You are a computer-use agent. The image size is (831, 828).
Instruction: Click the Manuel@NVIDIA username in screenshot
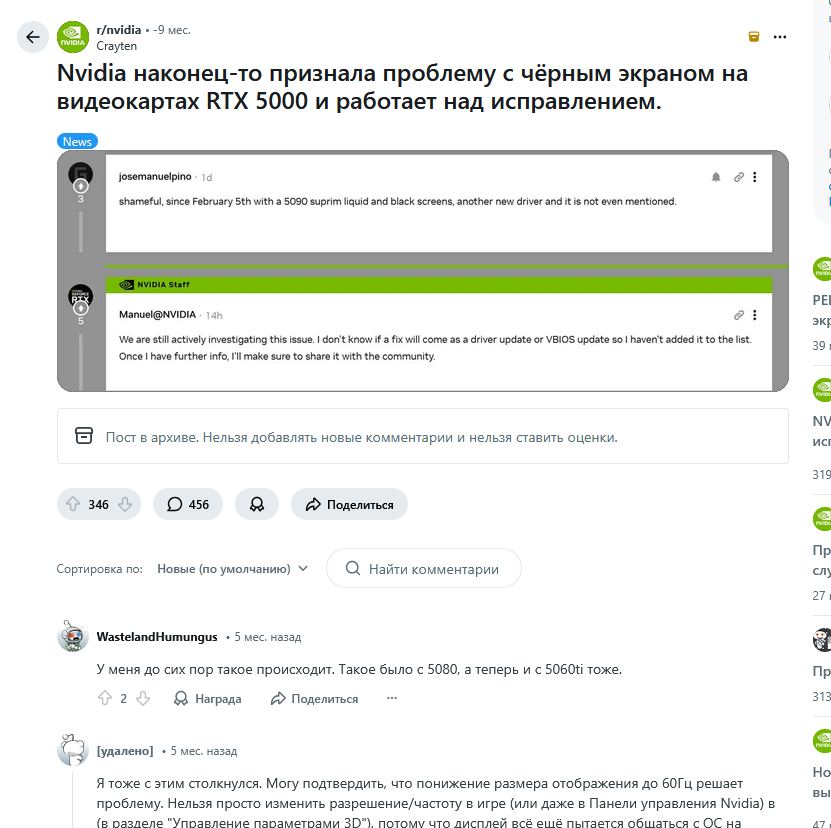click(x=157, y=314)
